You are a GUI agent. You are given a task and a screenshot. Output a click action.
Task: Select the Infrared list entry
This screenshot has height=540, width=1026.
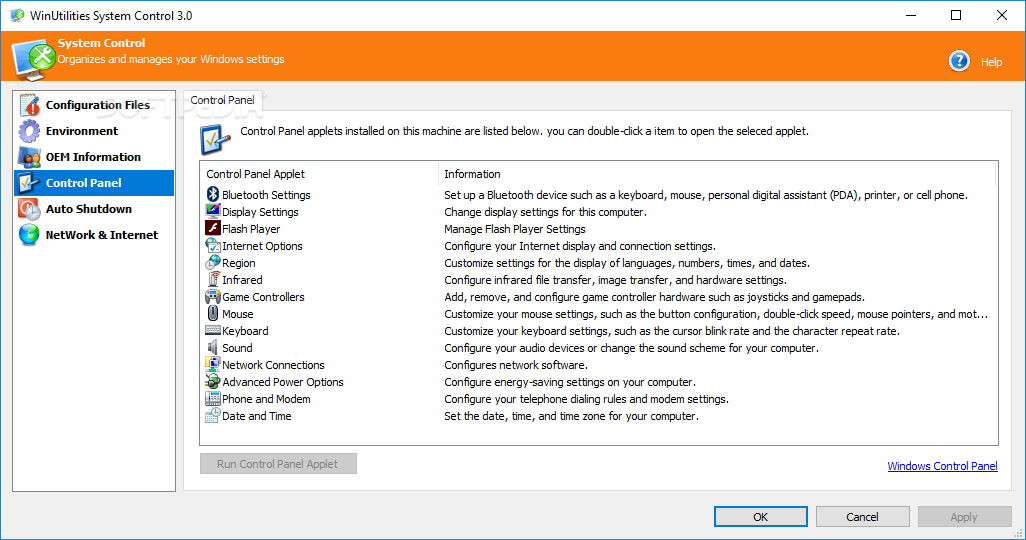(x=242, y=280)
